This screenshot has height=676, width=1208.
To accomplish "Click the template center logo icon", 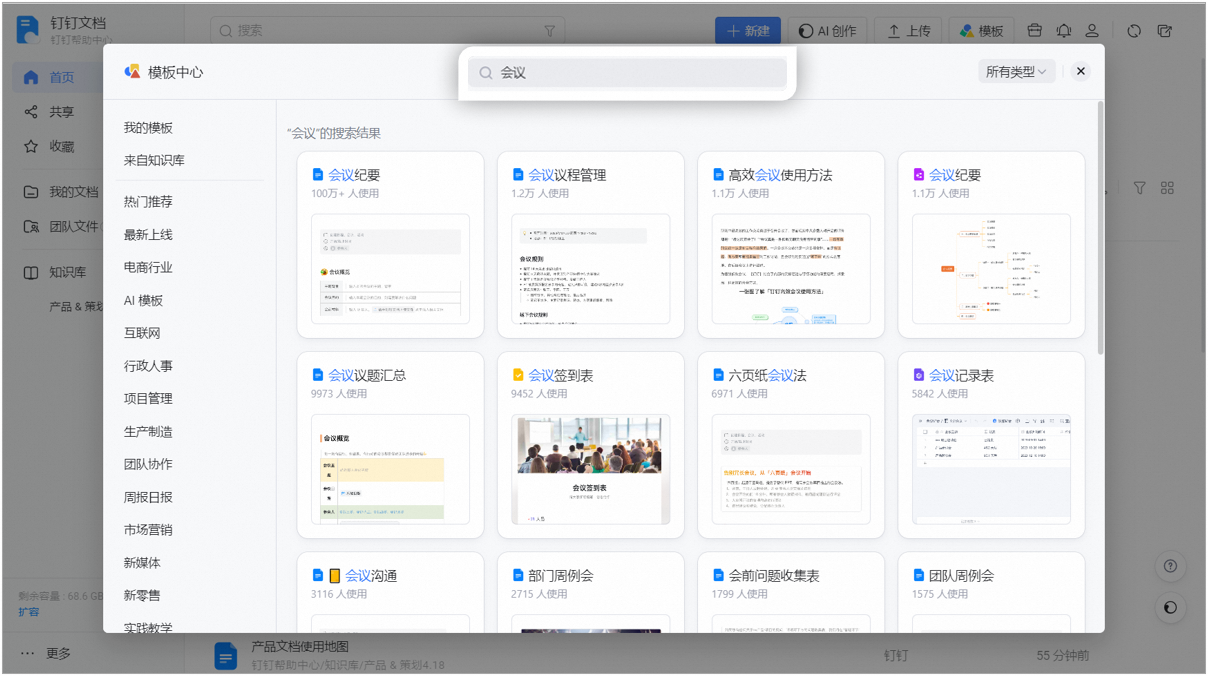I will pos(132,72).
